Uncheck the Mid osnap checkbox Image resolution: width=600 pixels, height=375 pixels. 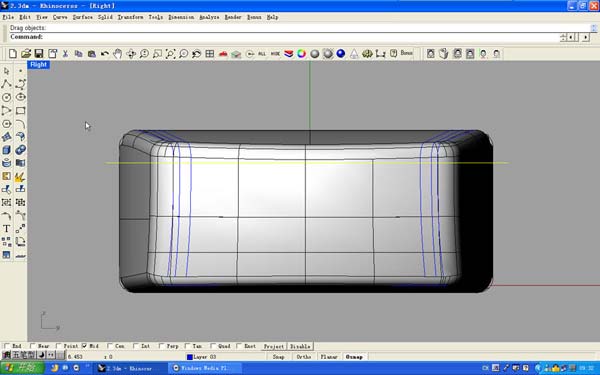pyautogui.click(x=85, y=346)
